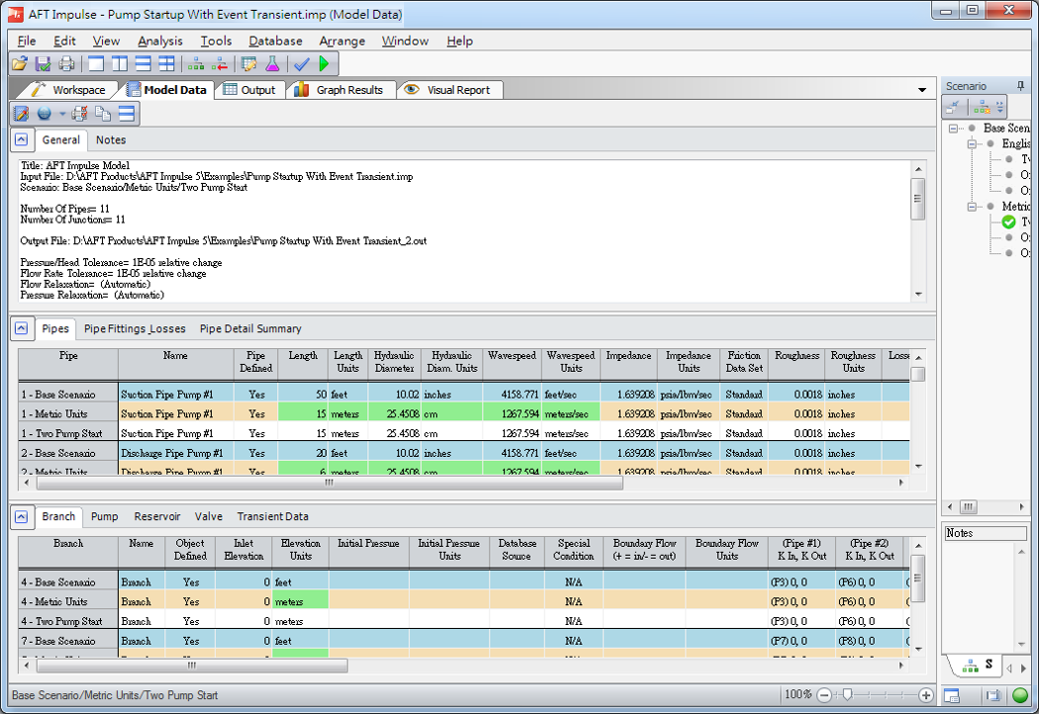Open Scenario Manager from main toolbar
The width and height of the screenshot is (1039, 714).
[x=195, y=64]
